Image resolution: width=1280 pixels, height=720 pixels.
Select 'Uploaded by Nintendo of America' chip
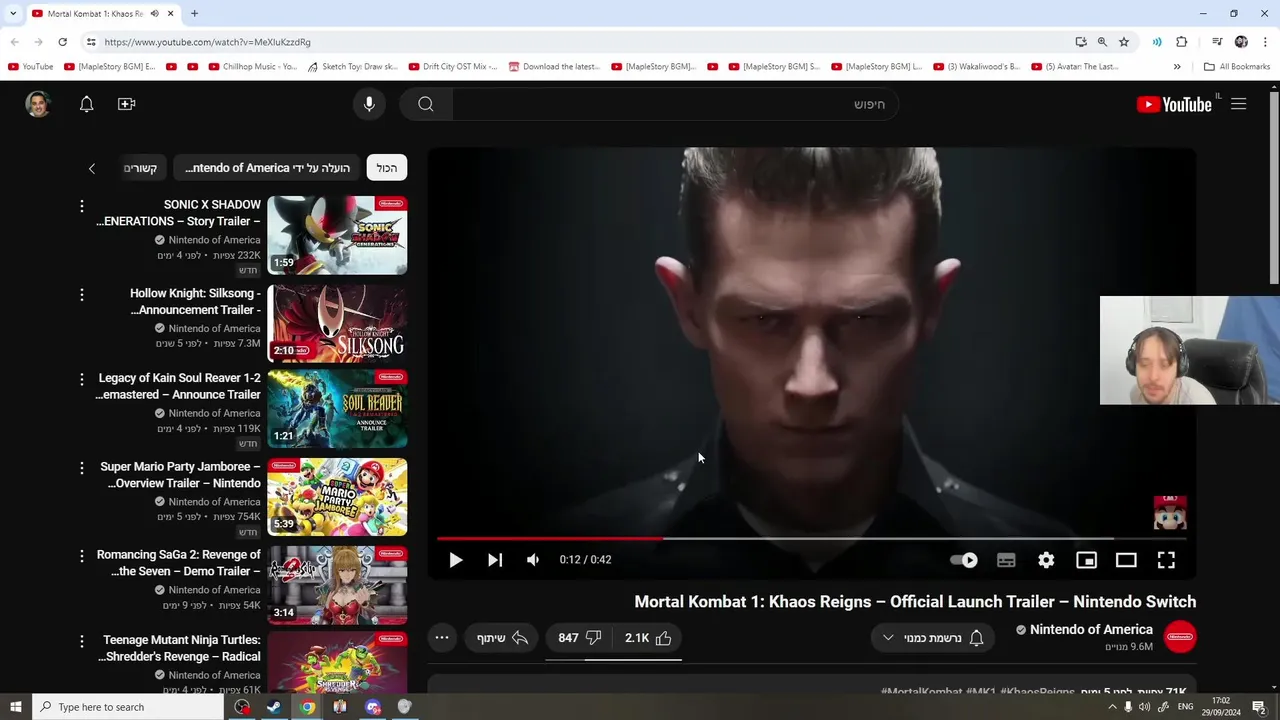(267, 168)
